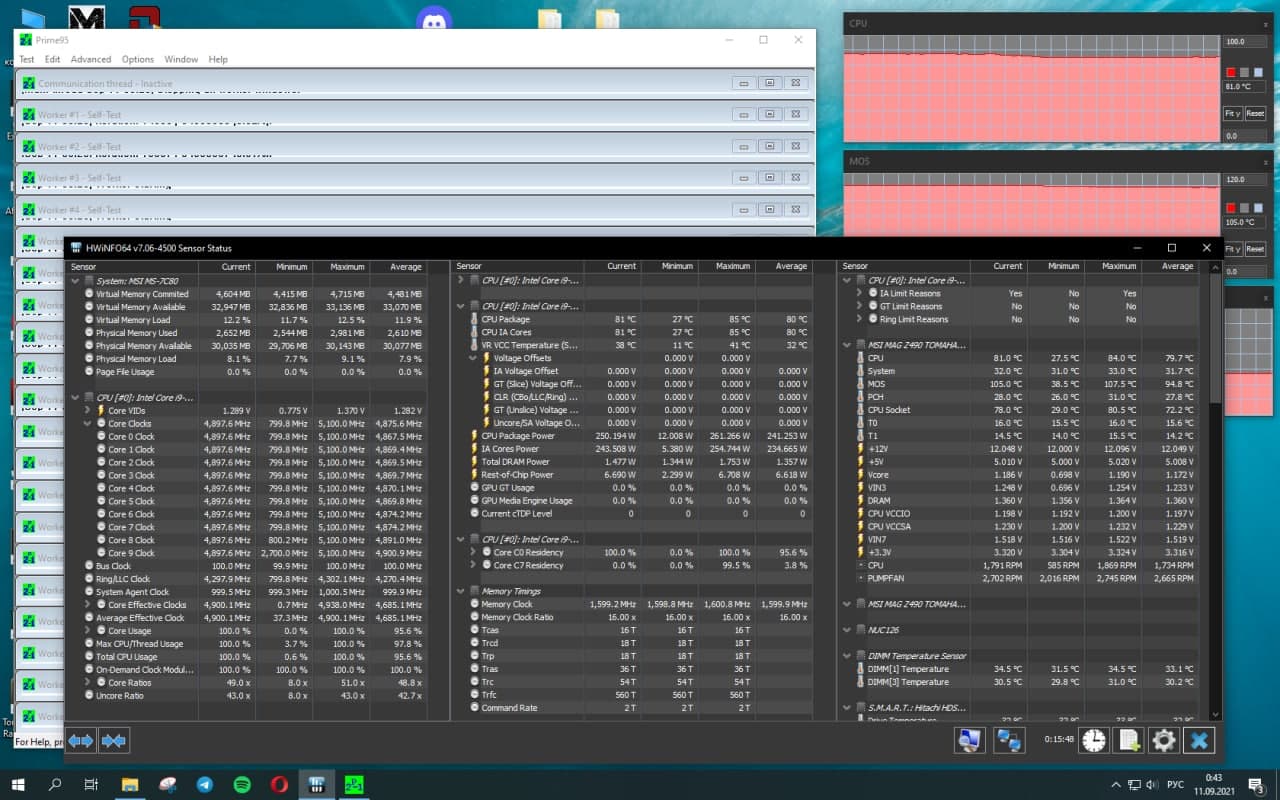This screenshot has height=800, width=1280.
Task: Pick the gray swatch in CPU graph
Action: pyautogui.click(x=1244, y=72)
